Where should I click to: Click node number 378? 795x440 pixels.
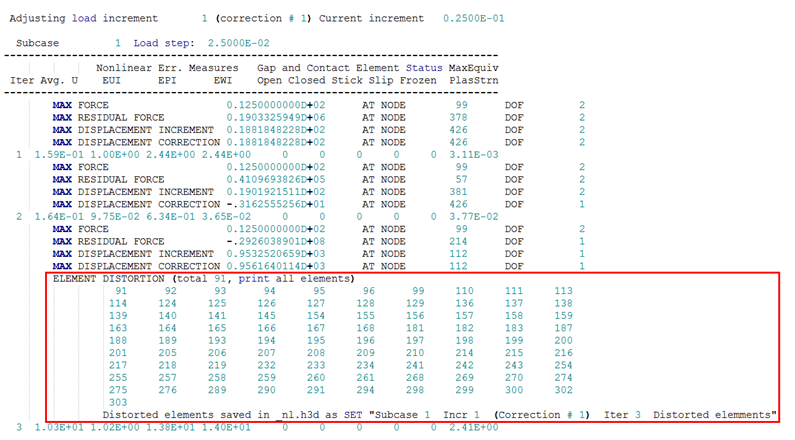[x=458, y=118]
